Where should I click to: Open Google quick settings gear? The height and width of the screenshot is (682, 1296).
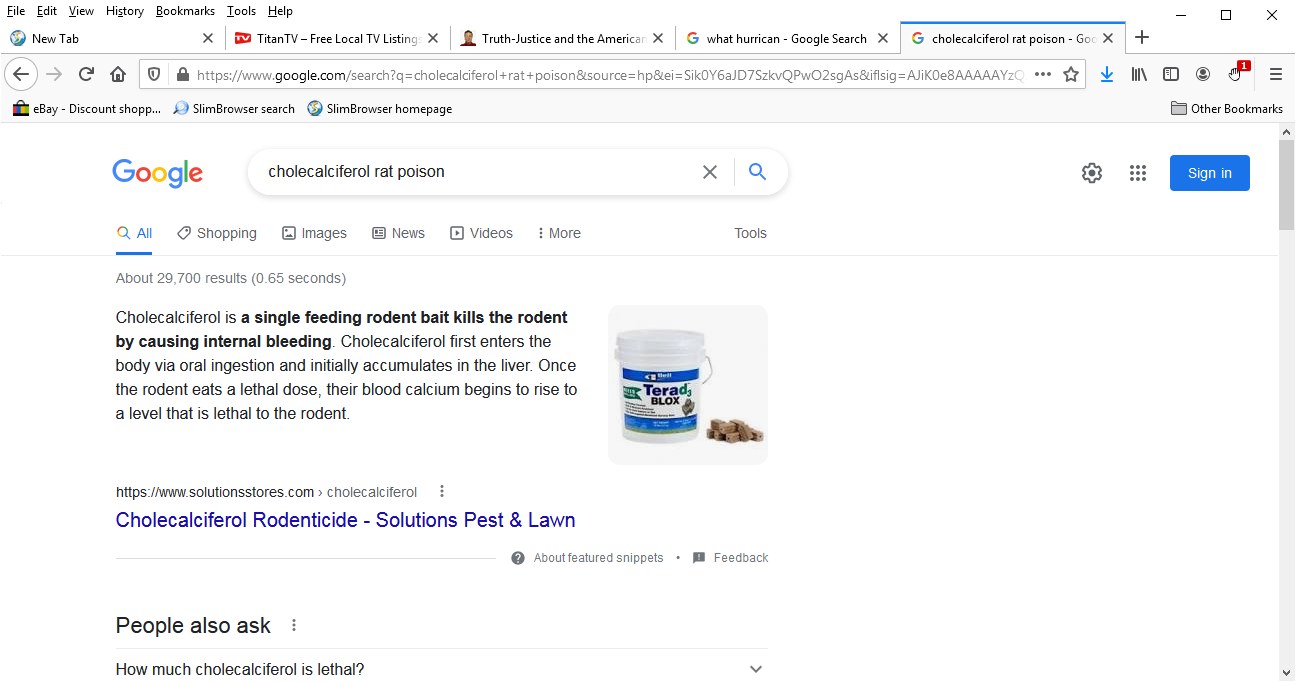point(1092,173)
